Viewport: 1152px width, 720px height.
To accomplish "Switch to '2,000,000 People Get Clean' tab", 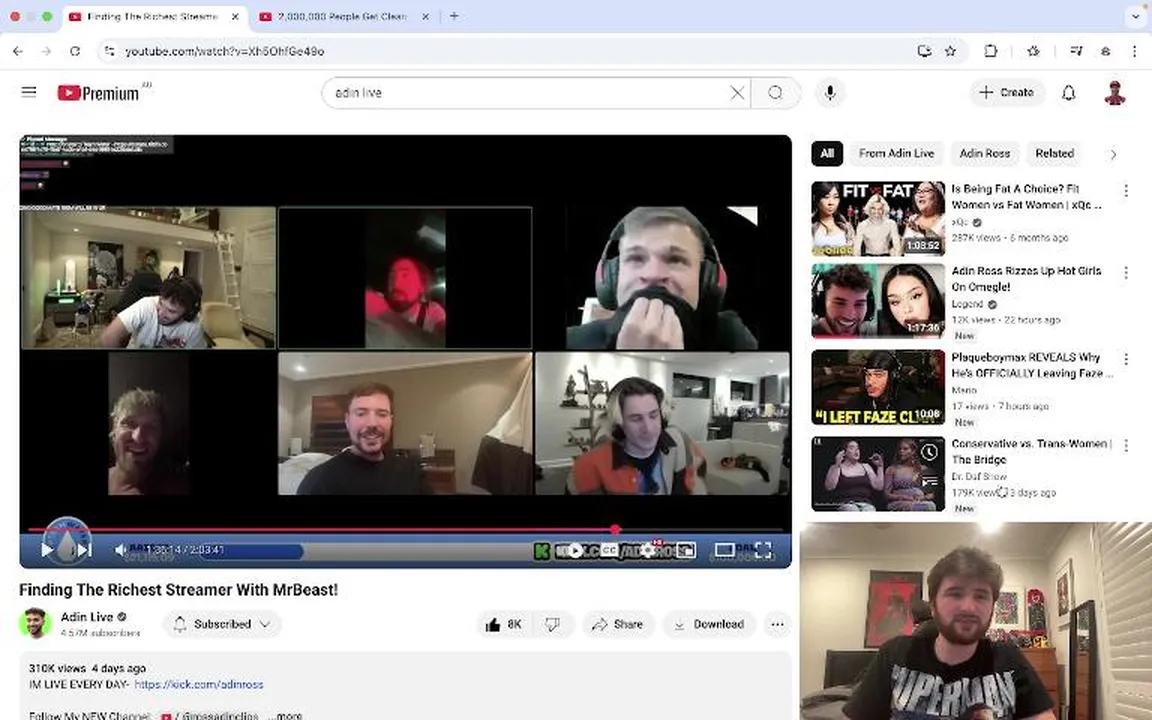I will [x=342, y=16].
